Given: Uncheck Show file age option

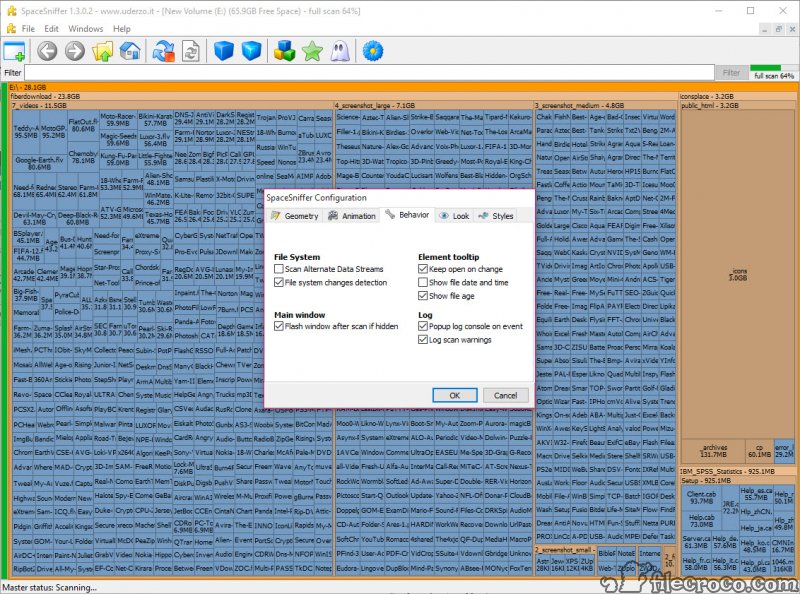Looking at the screenshot, I should [422, 295].
